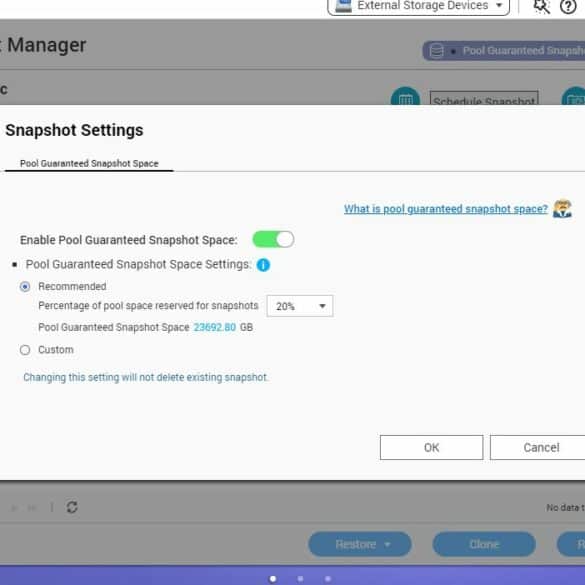Click the Schedule Snapshot calendar icon
Image resolution: width=585 pixels, height=585 pixels.
point(405,96)
